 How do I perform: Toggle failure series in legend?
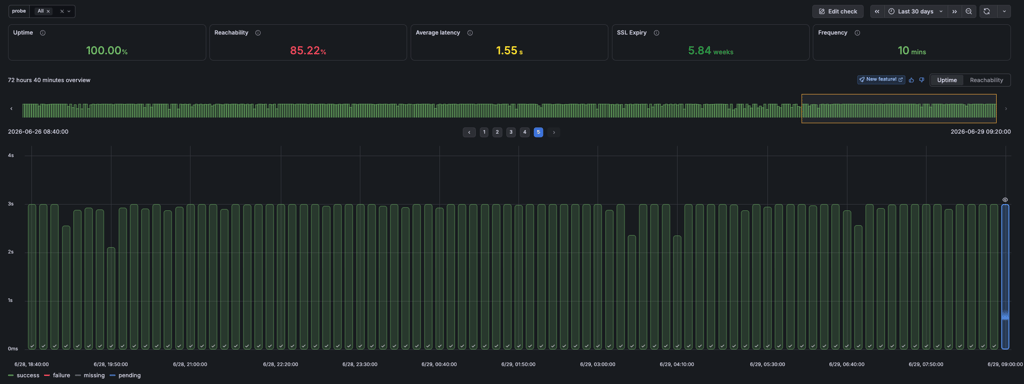[x=56, y=376]
